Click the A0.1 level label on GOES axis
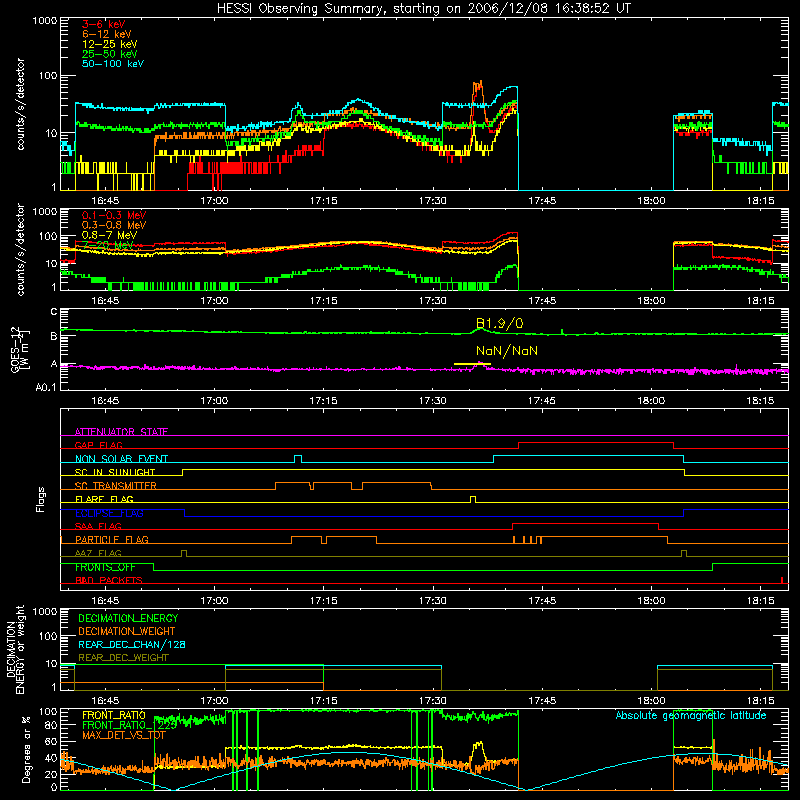The image size is (800, 800). click(x=46, y=387)
